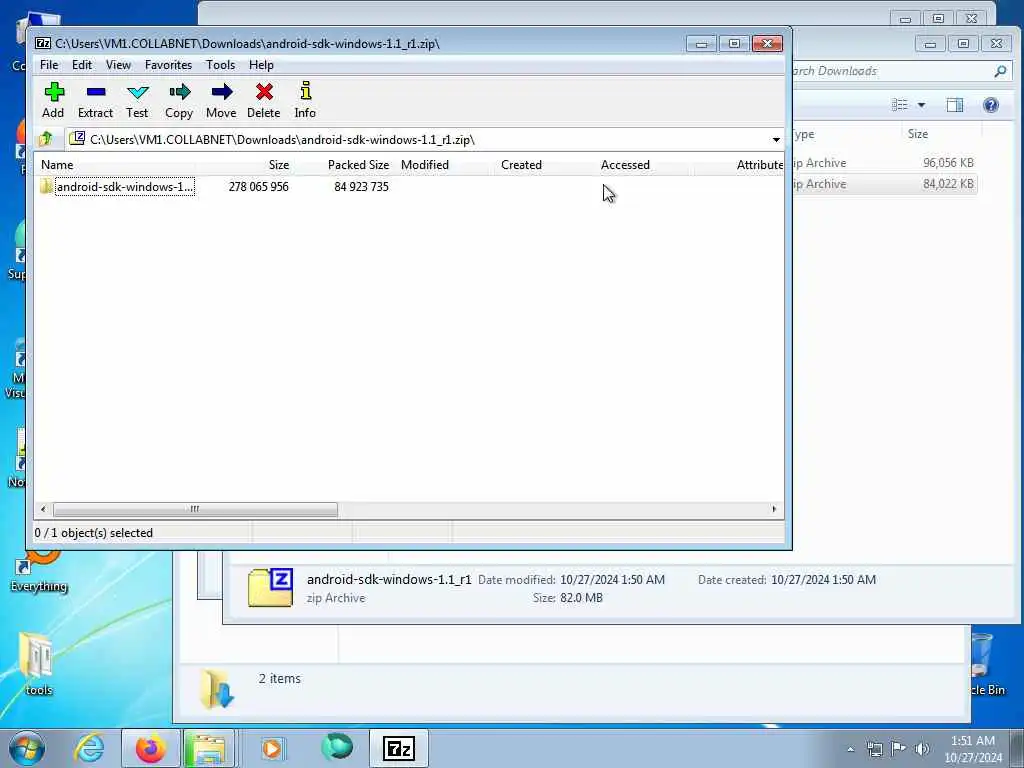Click the Copy toolbar icon
1024x768 pixels.
click(179, 100)
